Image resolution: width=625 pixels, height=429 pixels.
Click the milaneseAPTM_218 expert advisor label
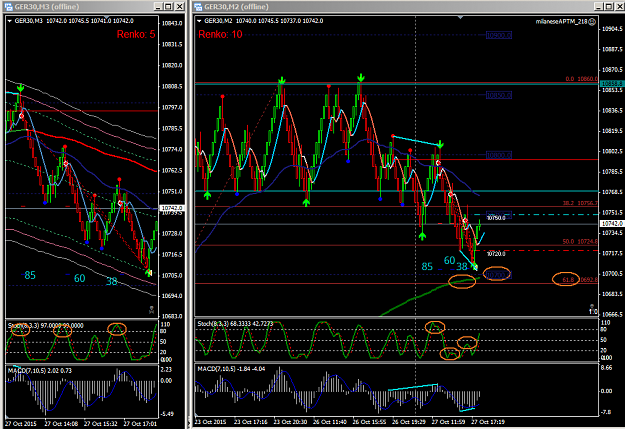click(561, 22)
